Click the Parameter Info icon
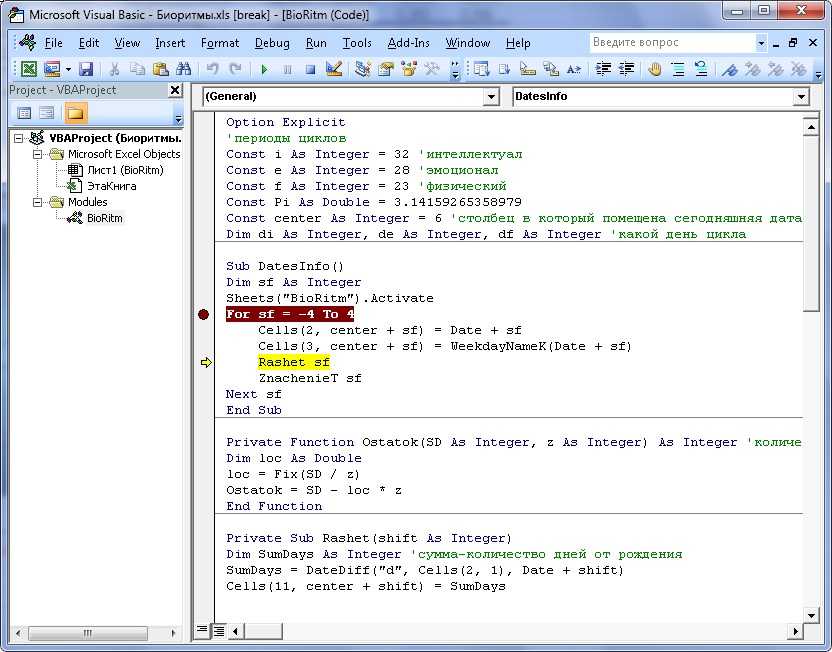 click(551, 69)
